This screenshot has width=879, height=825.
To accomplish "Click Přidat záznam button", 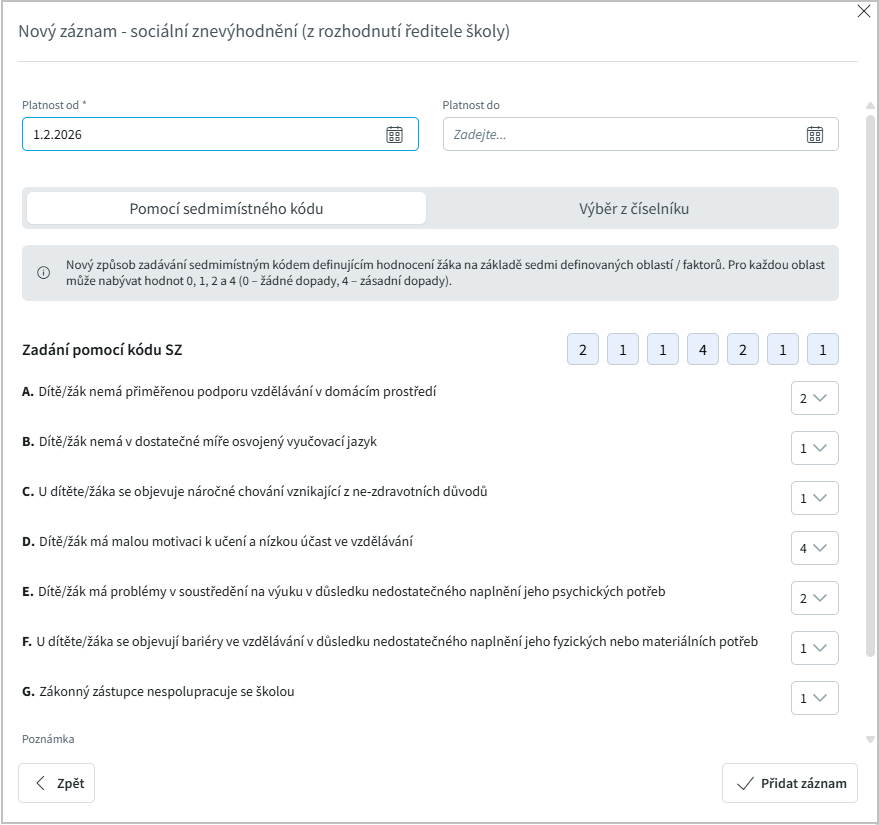I will point(790,783).
